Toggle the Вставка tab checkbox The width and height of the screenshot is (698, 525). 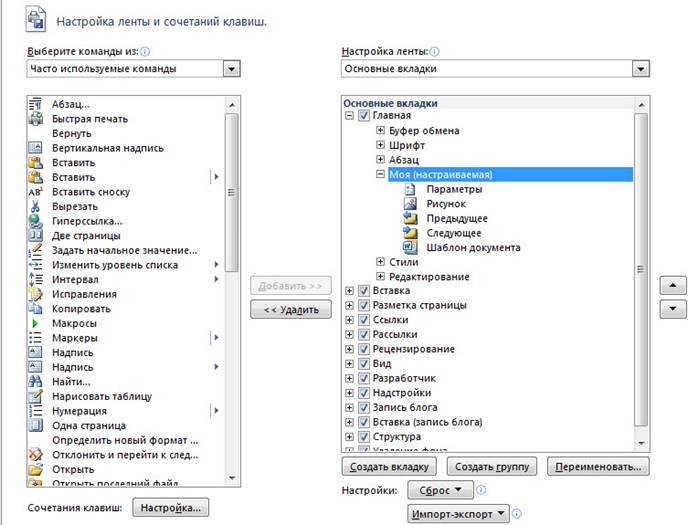point(364,291)
